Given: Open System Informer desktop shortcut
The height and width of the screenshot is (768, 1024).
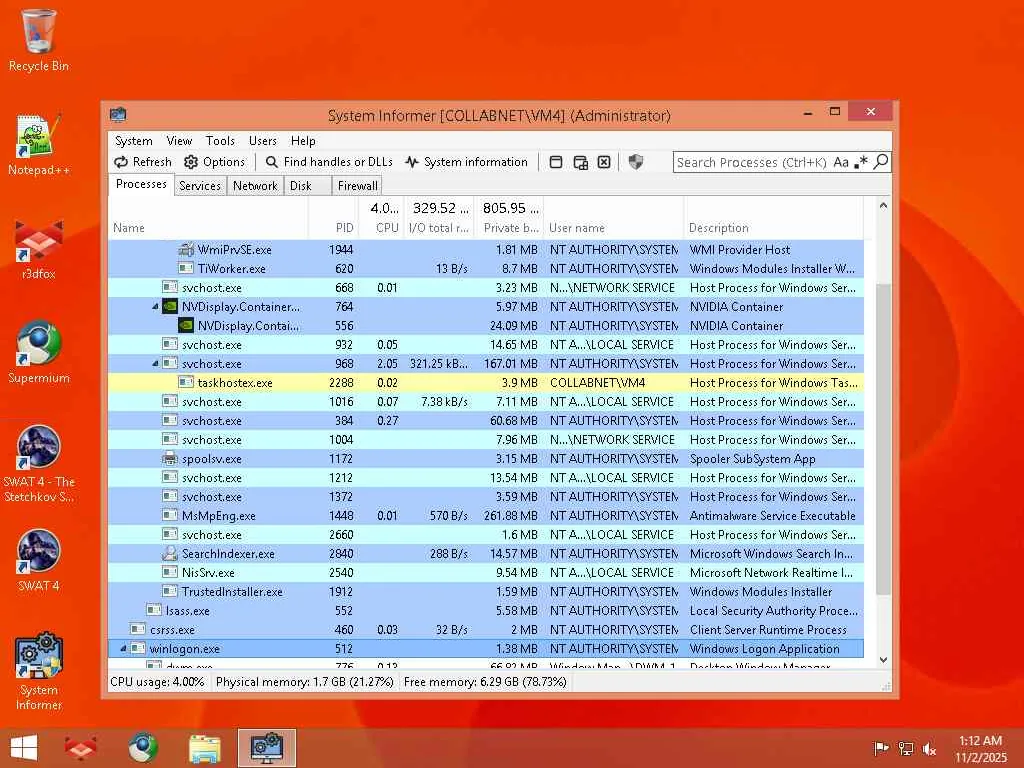Looking at the screenshot, I should 39,671.
